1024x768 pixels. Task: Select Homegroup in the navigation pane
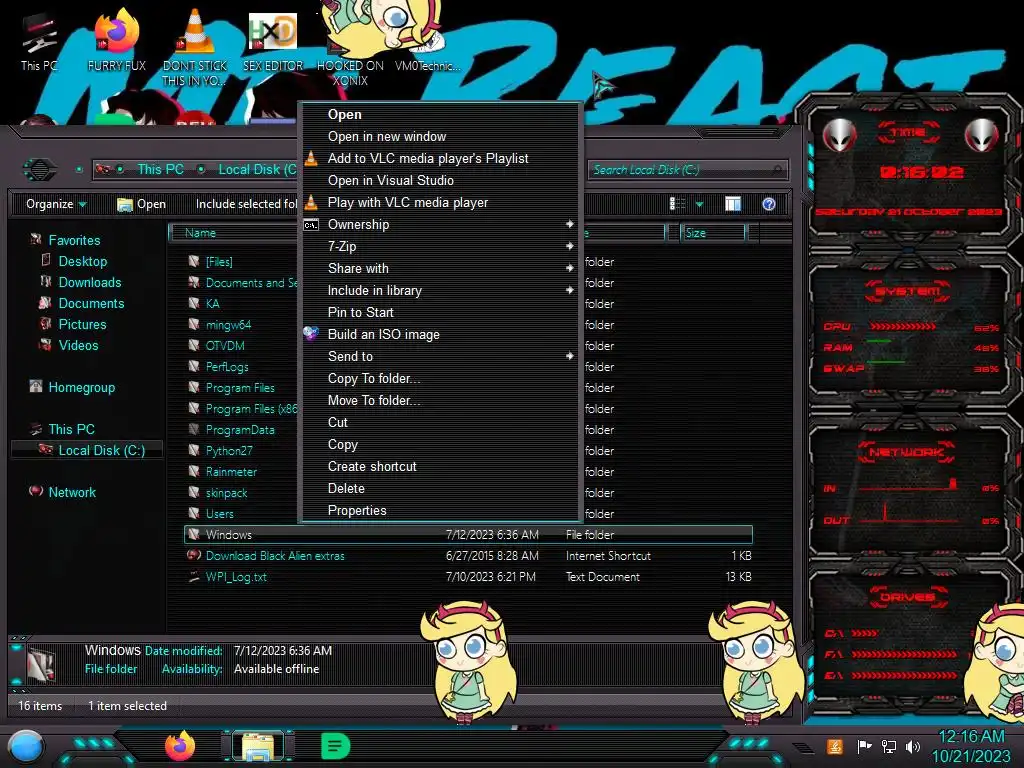[x=81, y=387]
